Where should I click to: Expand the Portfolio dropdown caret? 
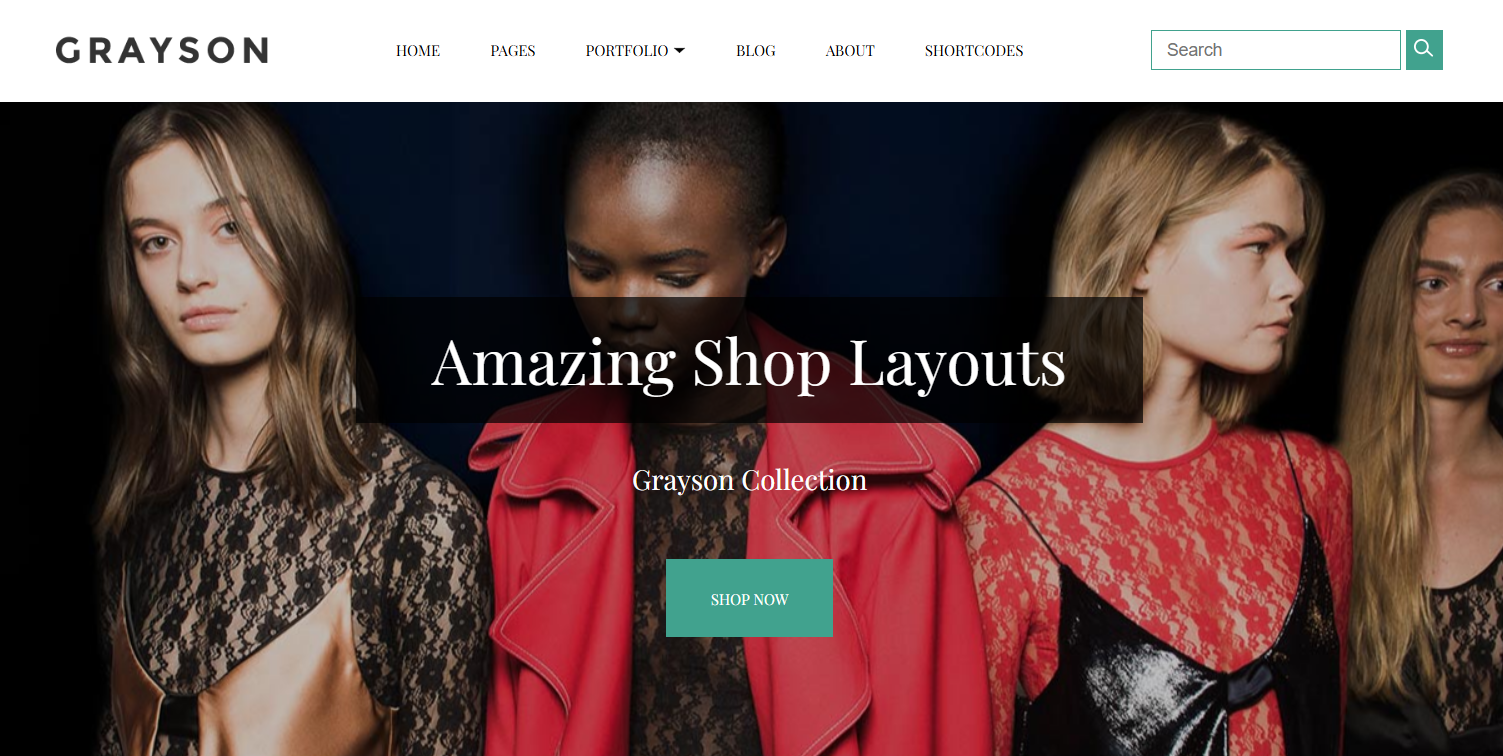(680, 51)
